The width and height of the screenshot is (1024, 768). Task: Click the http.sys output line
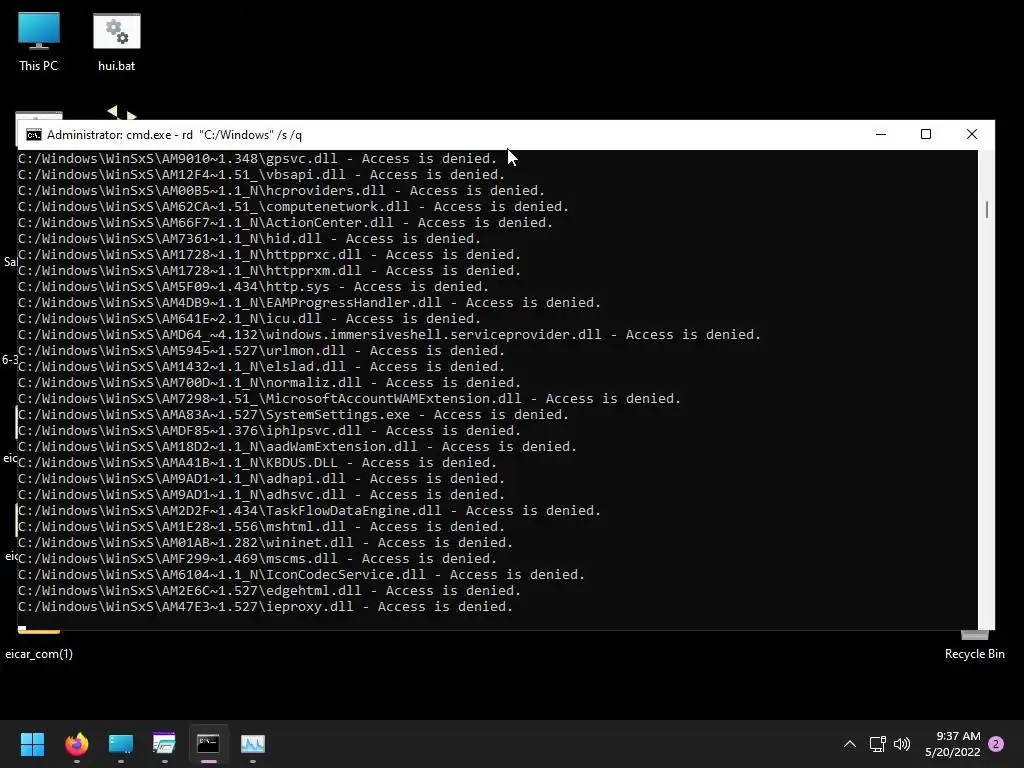coord(253,287)
